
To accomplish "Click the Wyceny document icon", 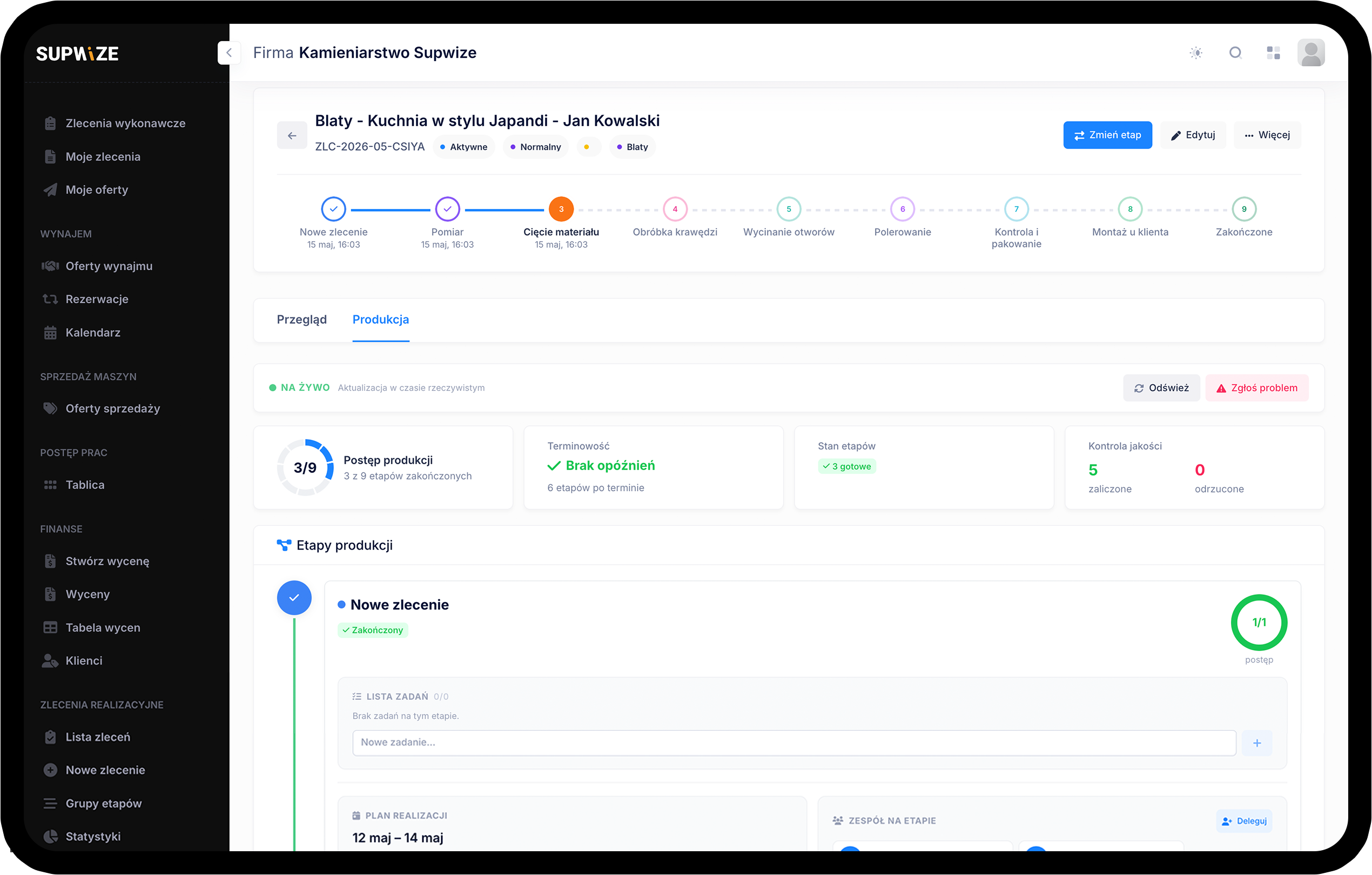I will click(50, 595).
